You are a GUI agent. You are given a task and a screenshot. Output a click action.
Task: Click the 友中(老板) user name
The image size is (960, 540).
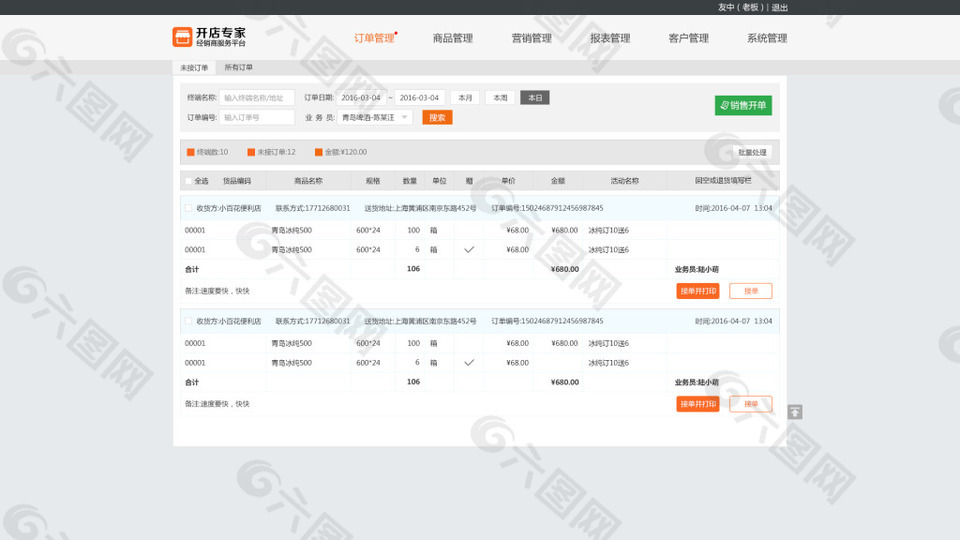pyautogui.click(x=741, y=7)
